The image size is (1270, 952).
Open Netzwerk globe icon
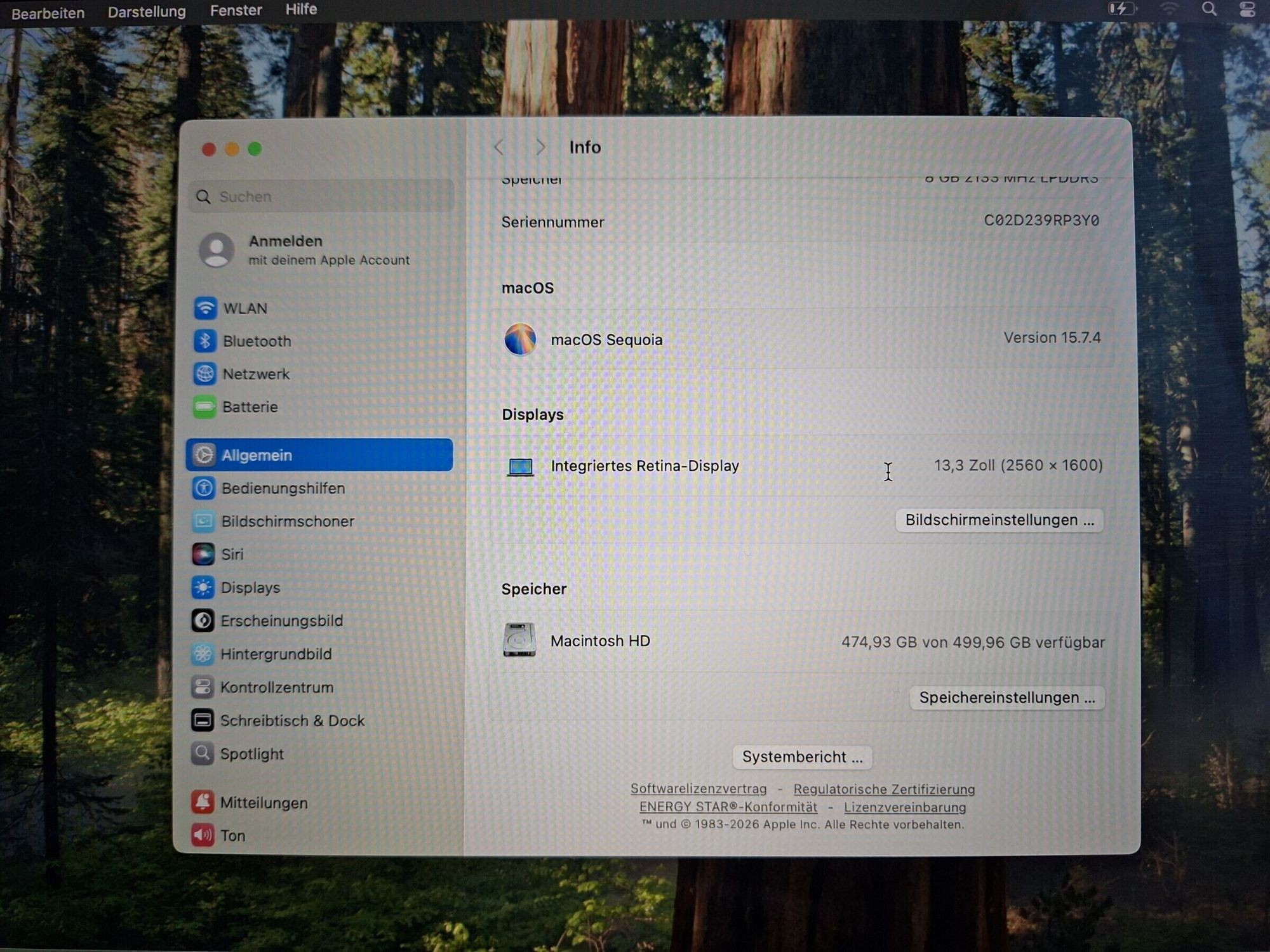[x=204, y=374]
